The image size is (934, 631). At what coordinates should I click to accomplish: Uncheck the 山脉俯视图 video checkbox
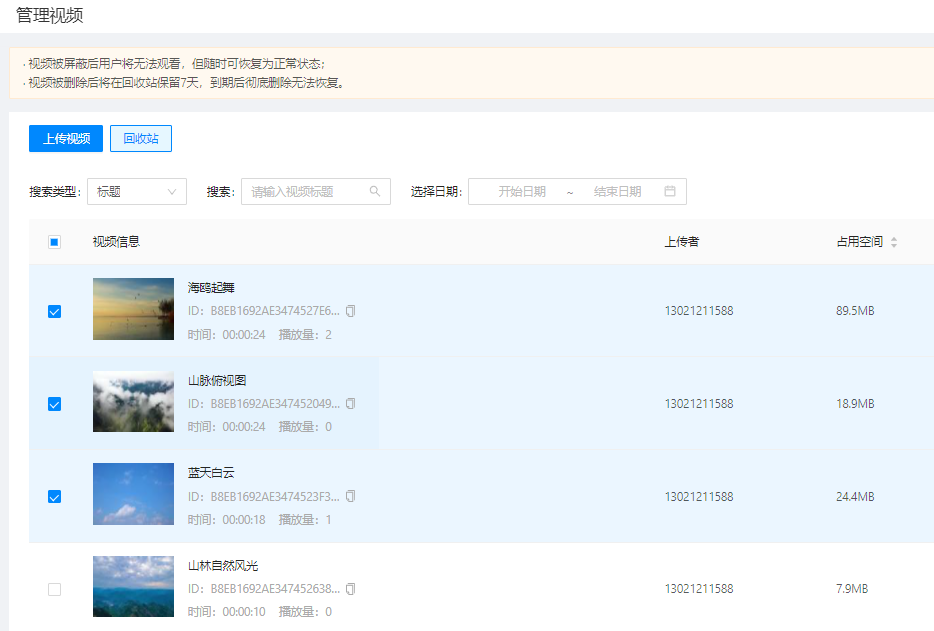[55, 404]
